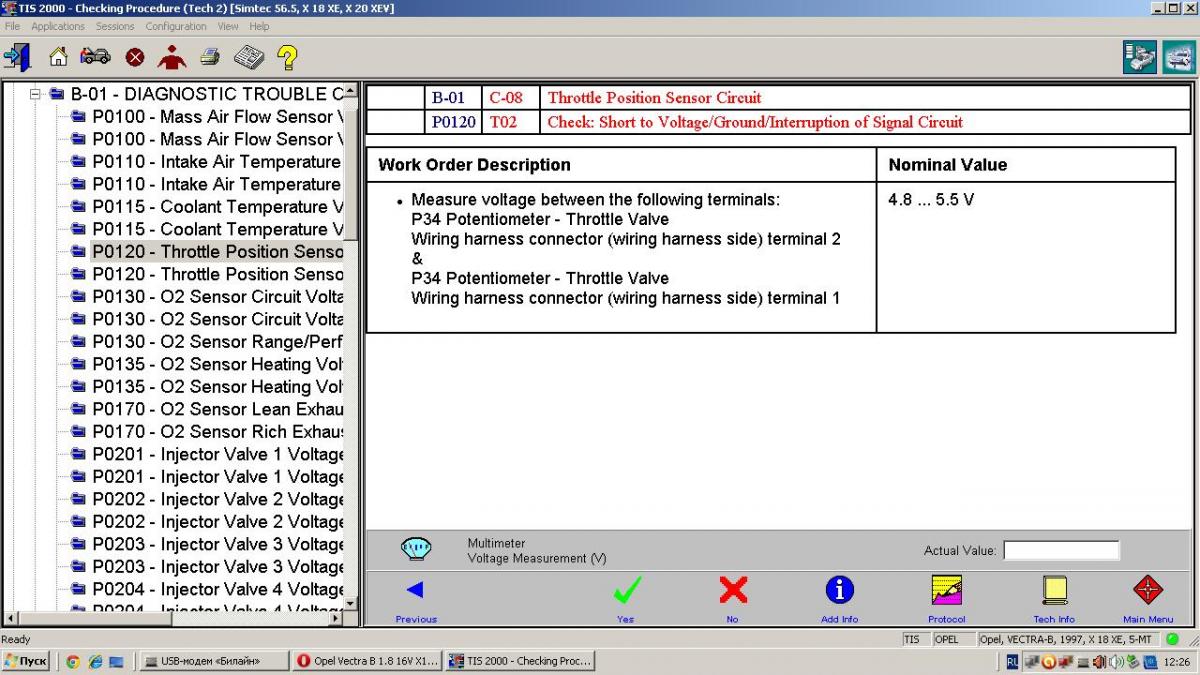Open Add Info blue icon
The width and height of the screenshot is (1200, 675).
pos(839,591)
